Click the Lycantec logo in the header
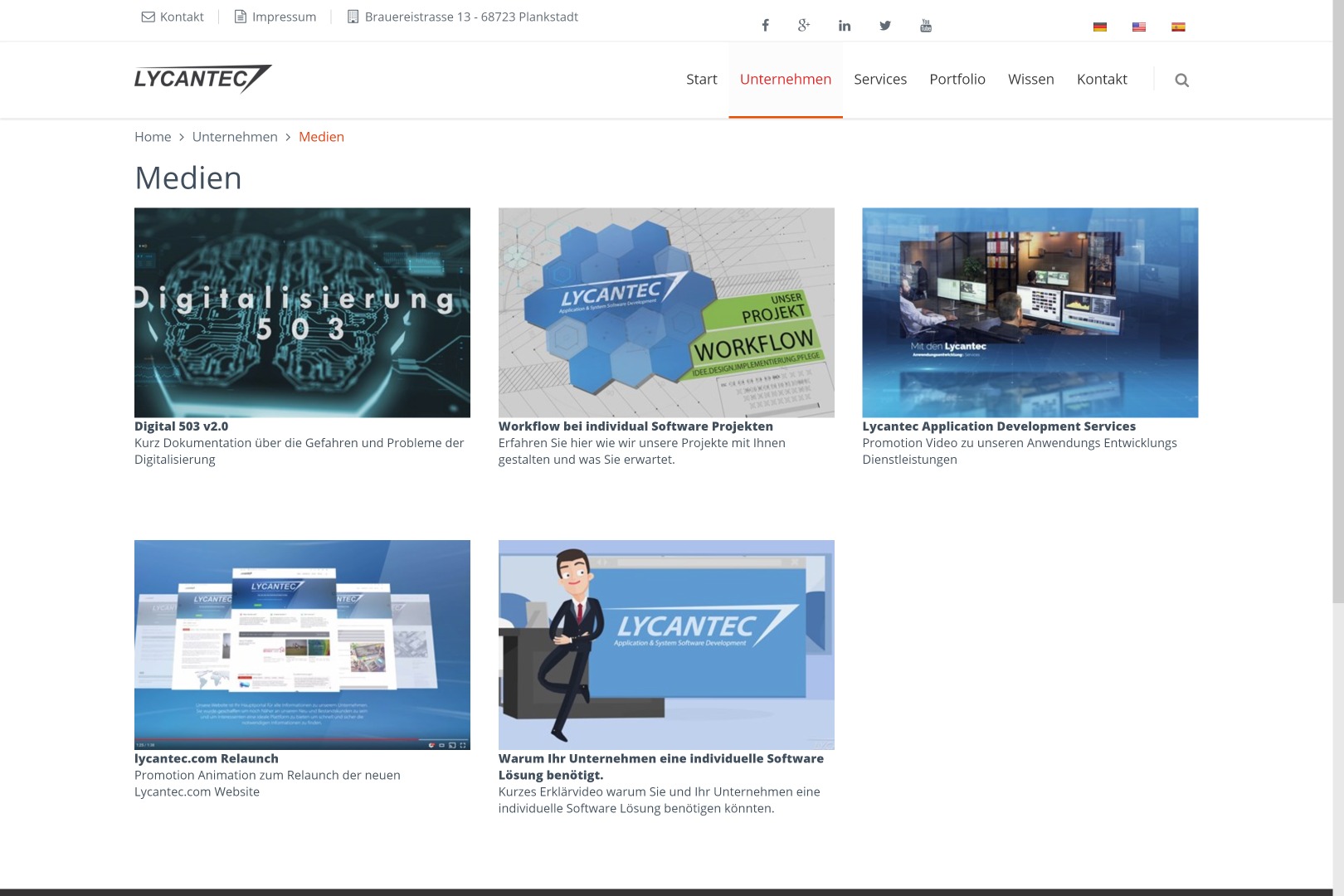This screenshot has width=1344, height=896. [202, 79]
